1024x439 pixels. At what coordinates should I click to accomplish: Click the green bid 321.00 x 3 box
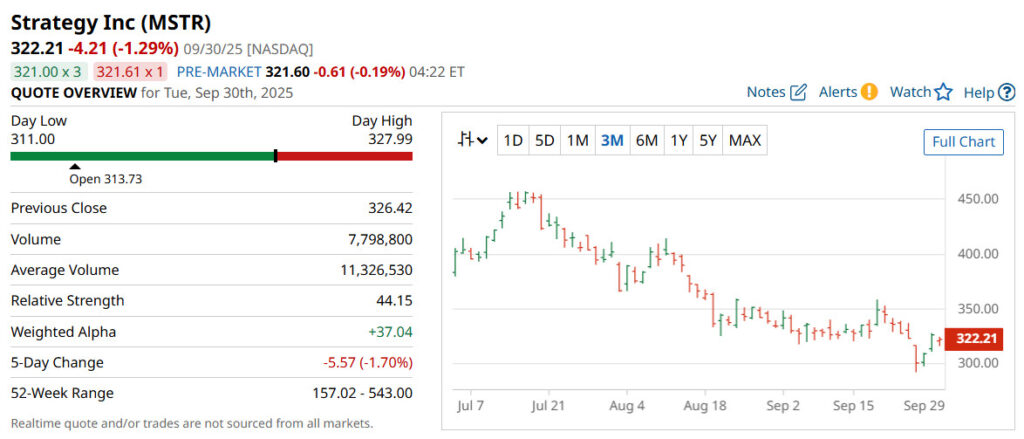click(x=48, y=72)
